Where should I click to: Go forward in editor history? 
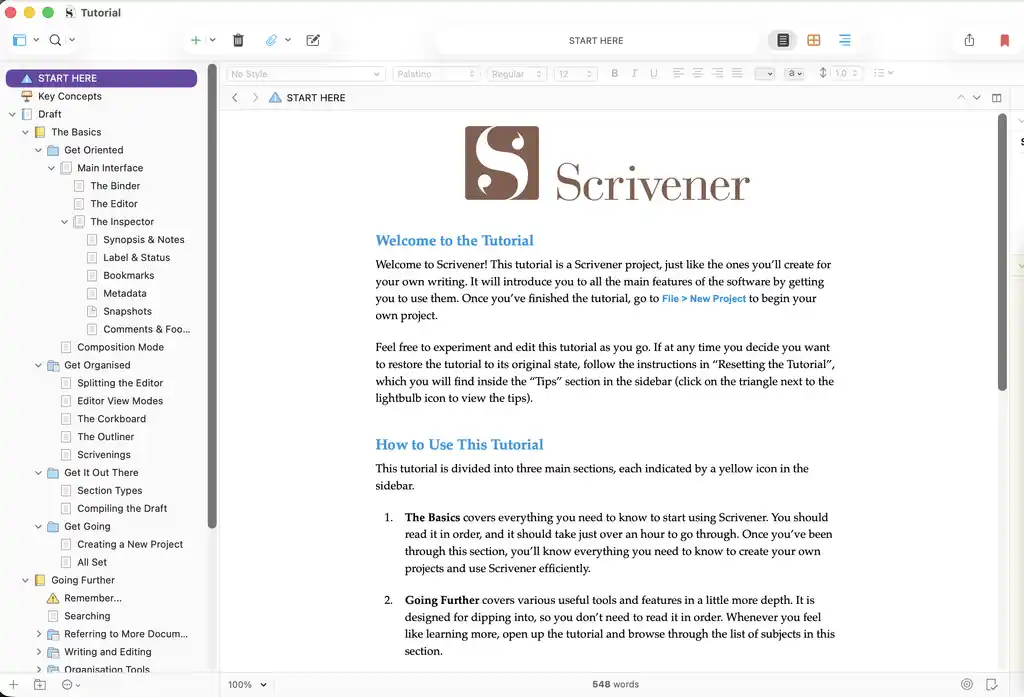point(255,97)
